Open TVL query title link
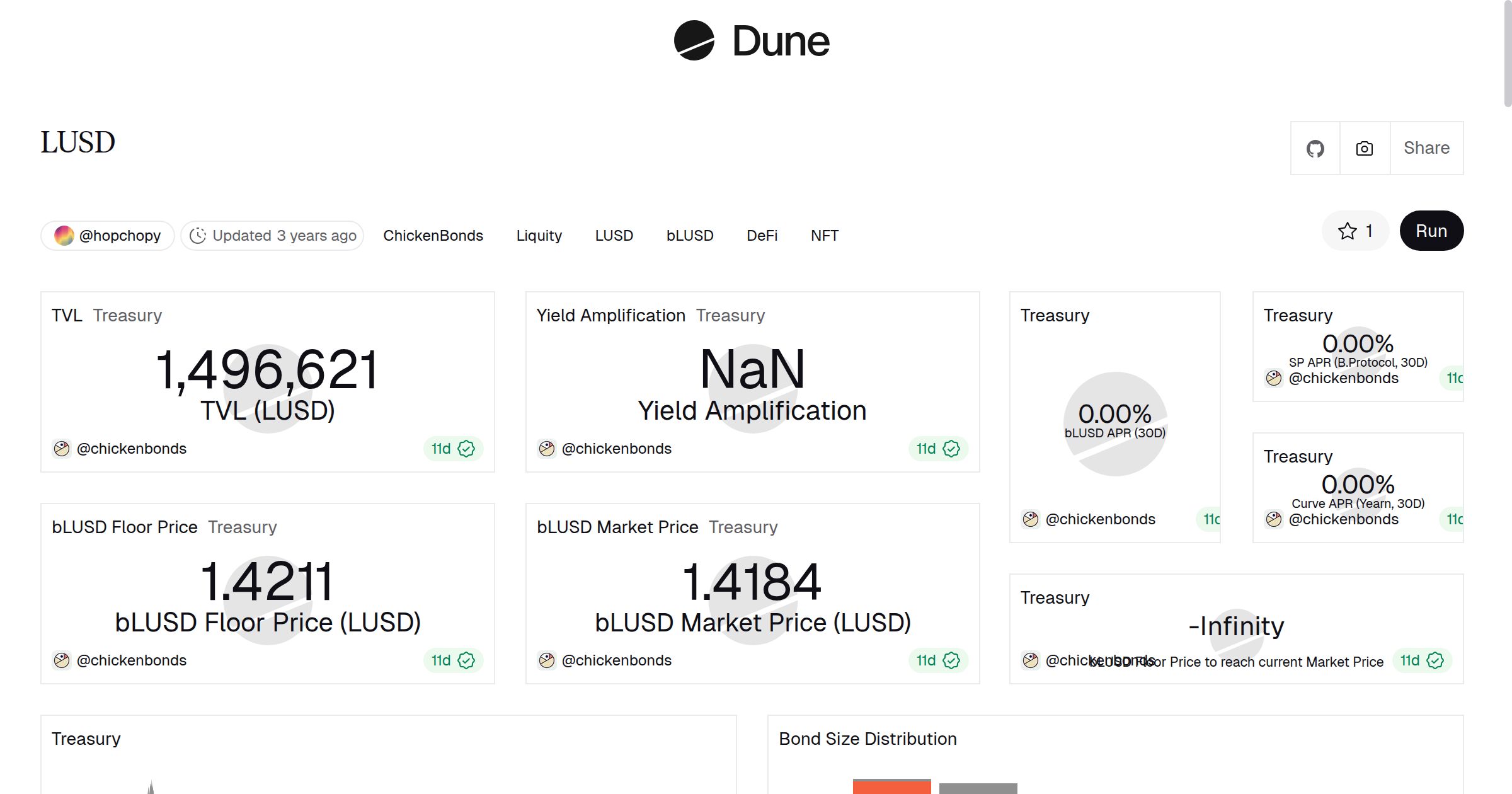1512x794 pixels. click(x=67, y=315)
